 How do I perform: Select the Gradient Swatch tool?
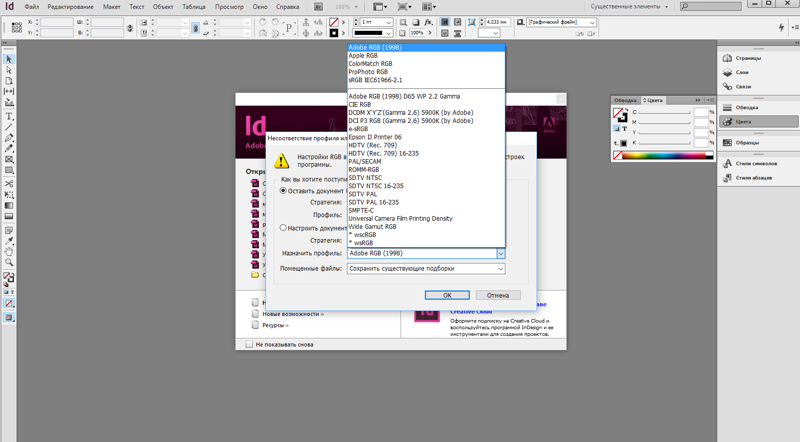9,205
